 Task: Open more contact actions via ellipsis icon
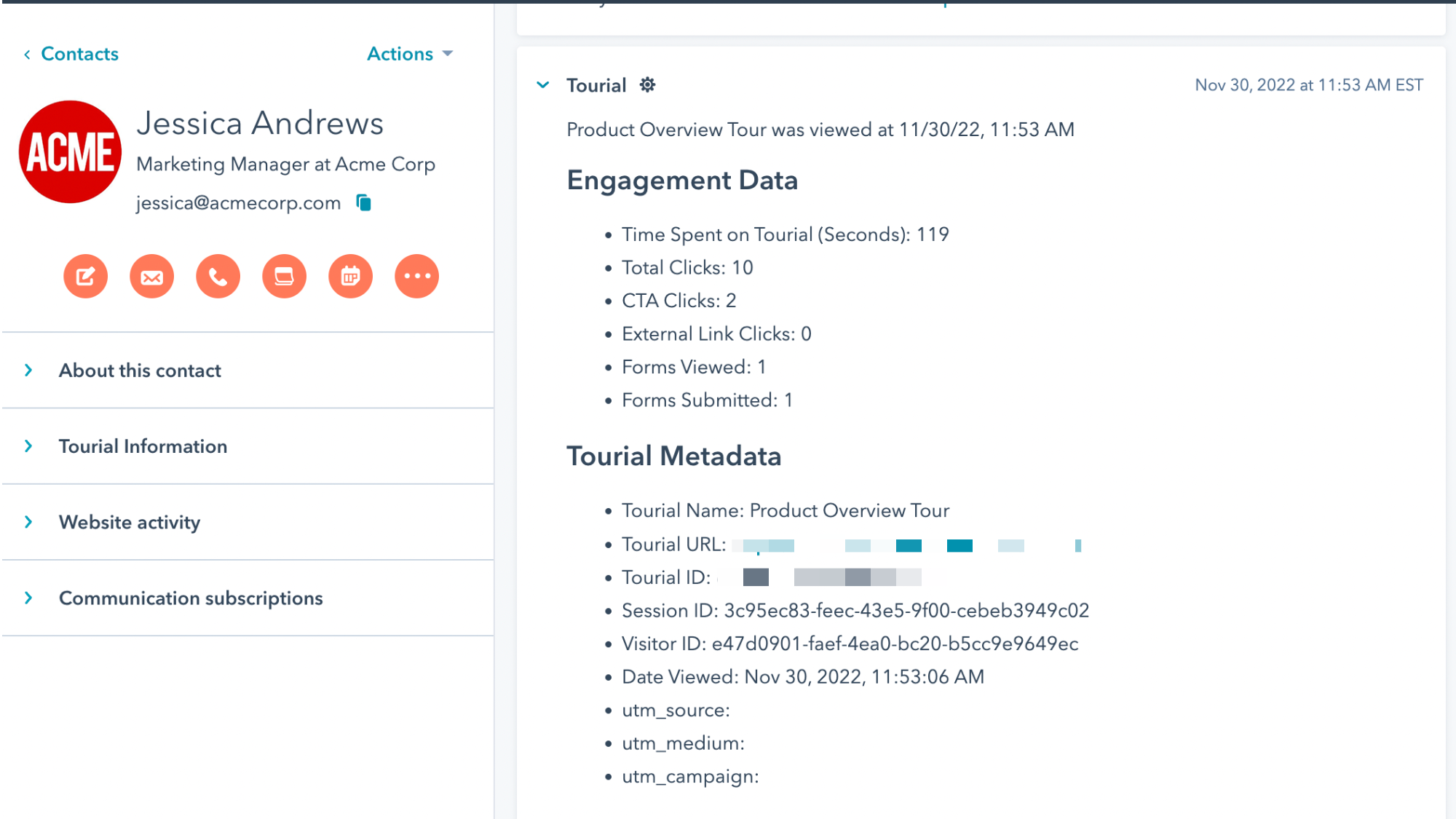coord(416,276)
